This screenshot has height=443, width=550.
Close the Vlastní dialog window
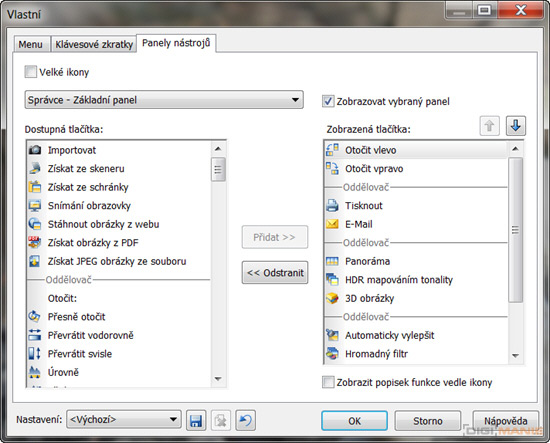point(521,10)
